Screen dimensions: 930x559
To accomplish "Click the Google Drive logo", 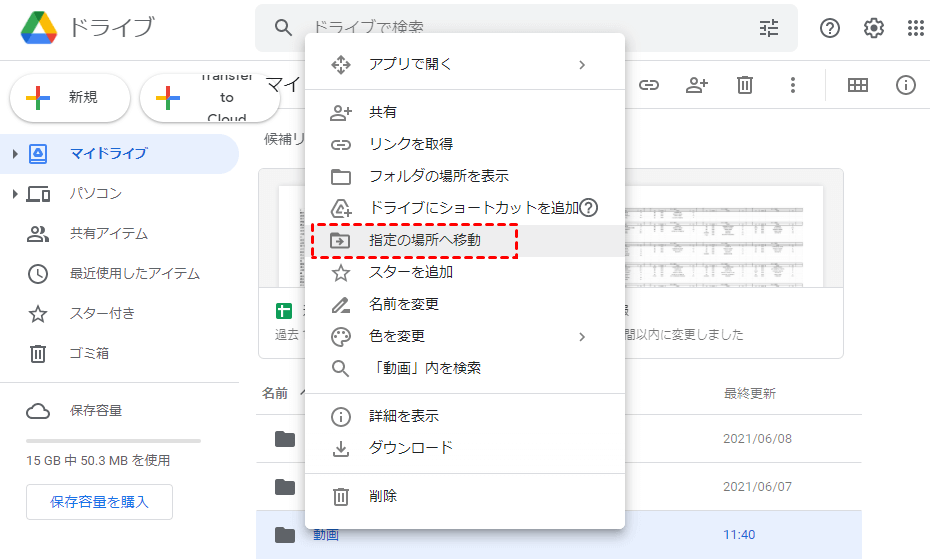I will [39, 27].
